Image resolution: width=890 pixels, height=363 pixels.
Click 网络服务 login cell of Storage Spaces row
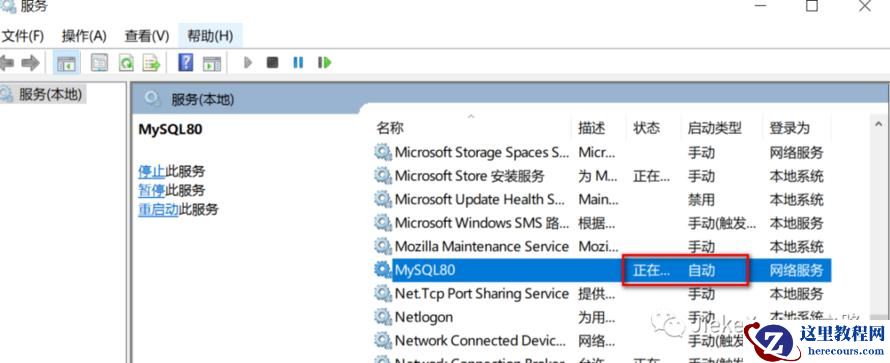(796, 152)
